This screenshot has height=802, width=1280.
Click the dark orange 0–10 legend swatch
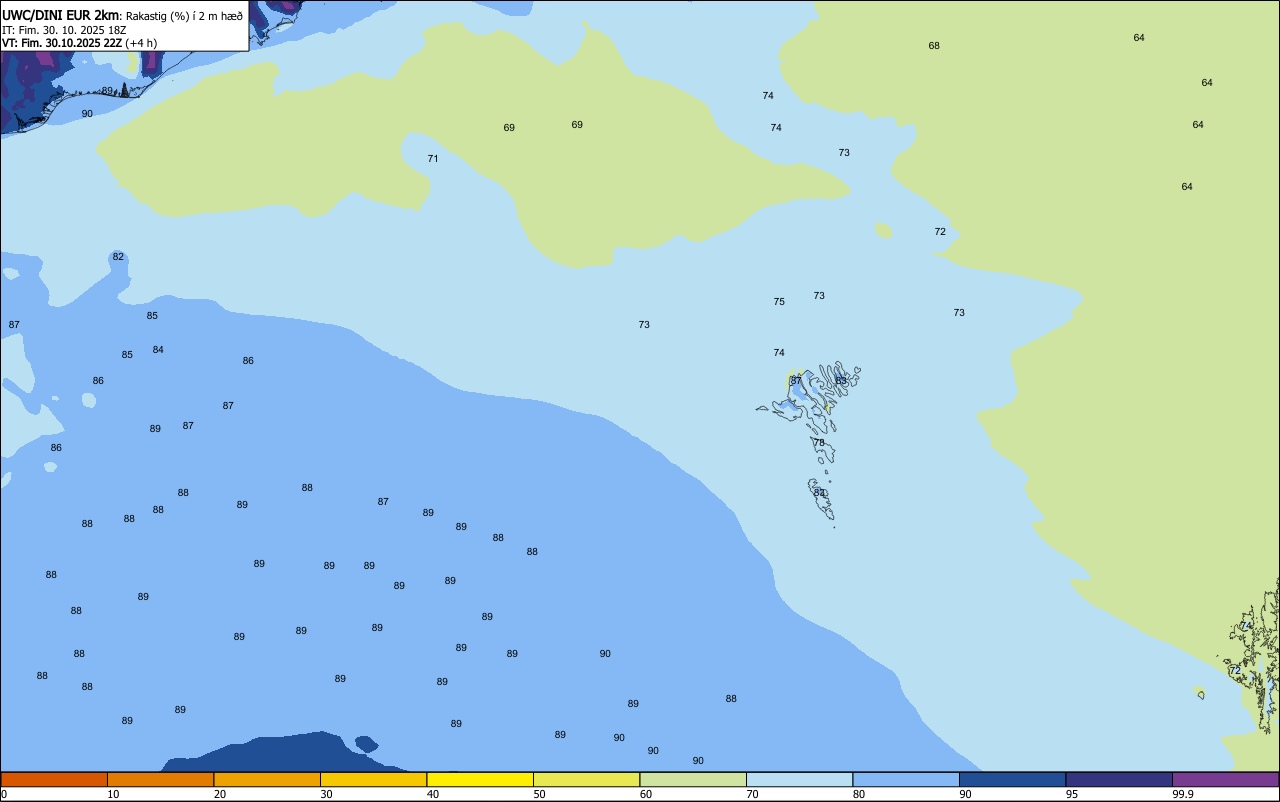coord(54,779)
